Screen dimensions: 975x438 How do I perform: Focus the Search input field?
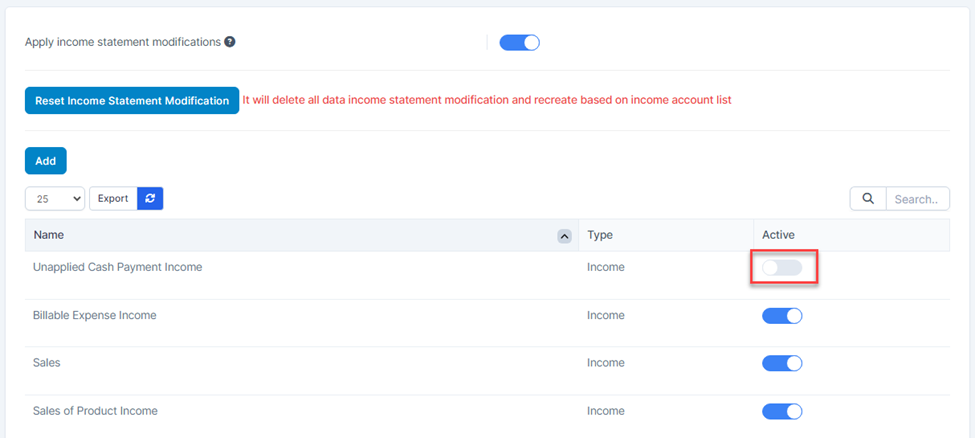pyautogui.click(x=917, y=199)
